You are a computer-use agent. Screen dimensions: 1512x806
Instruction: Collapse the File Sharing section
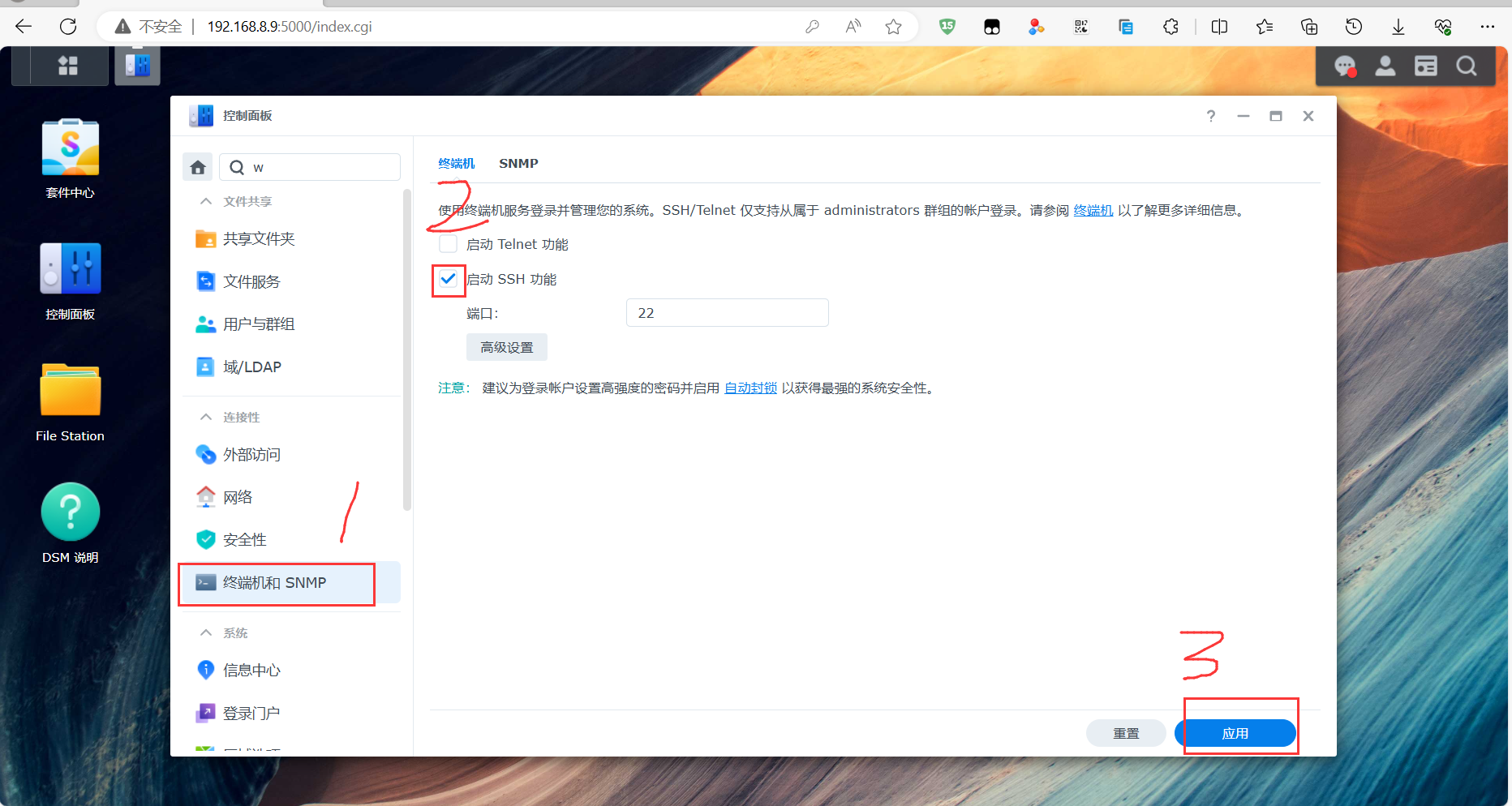coord(206,201)
